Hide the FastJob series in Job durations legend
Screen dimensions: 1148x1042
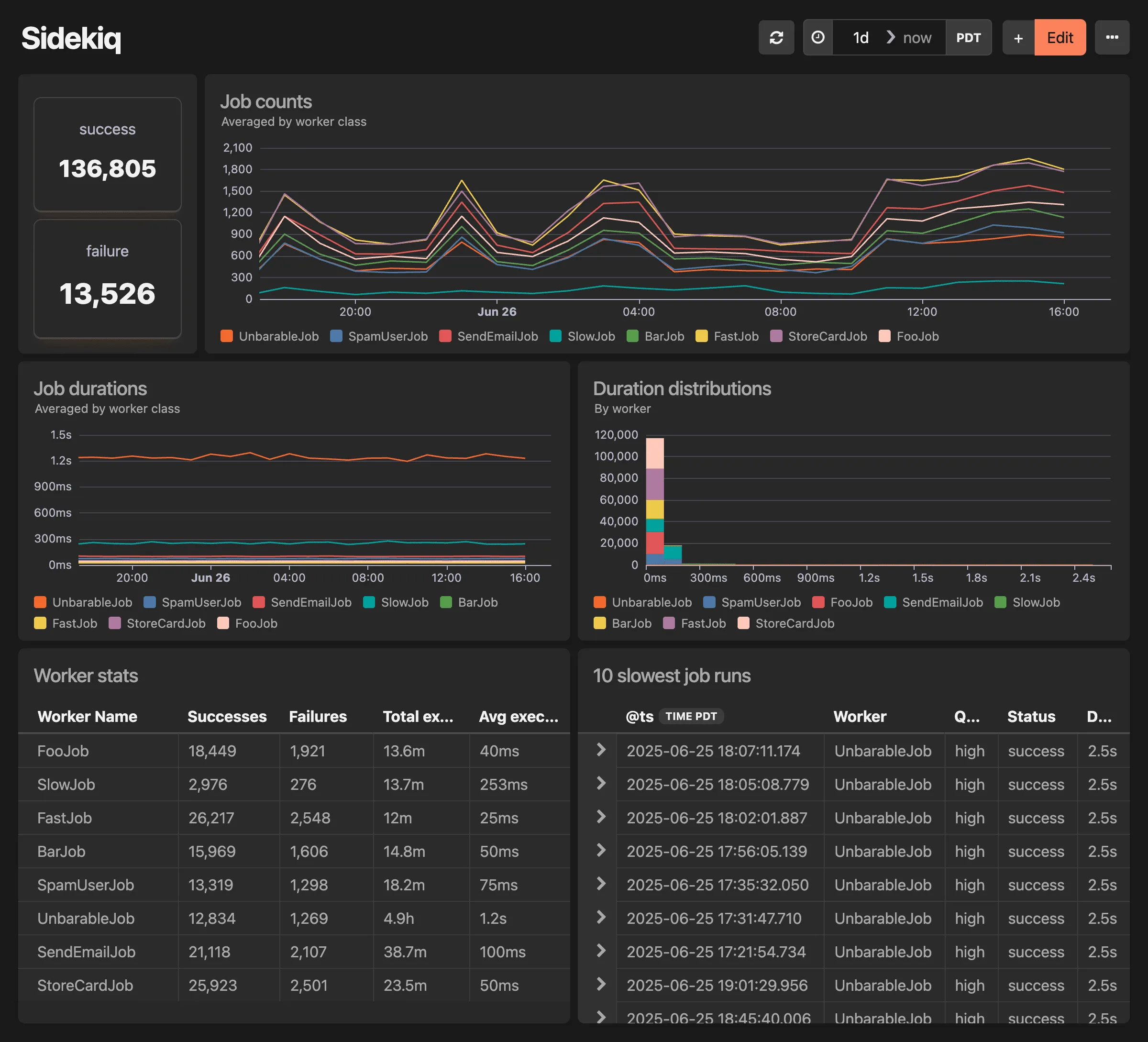[x=74, y=623]
